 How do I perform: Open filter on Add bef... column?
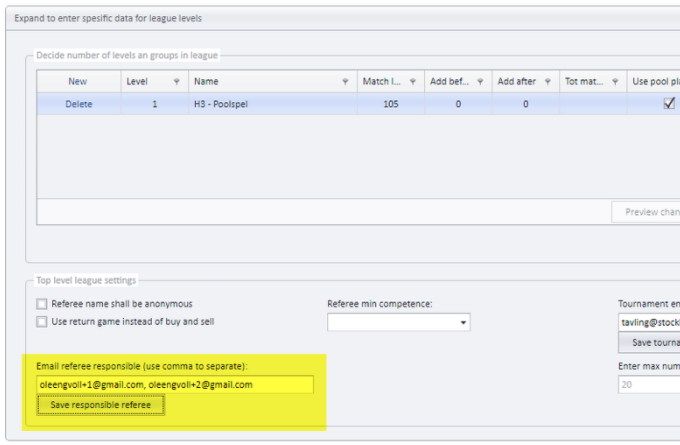coord(480,82)
